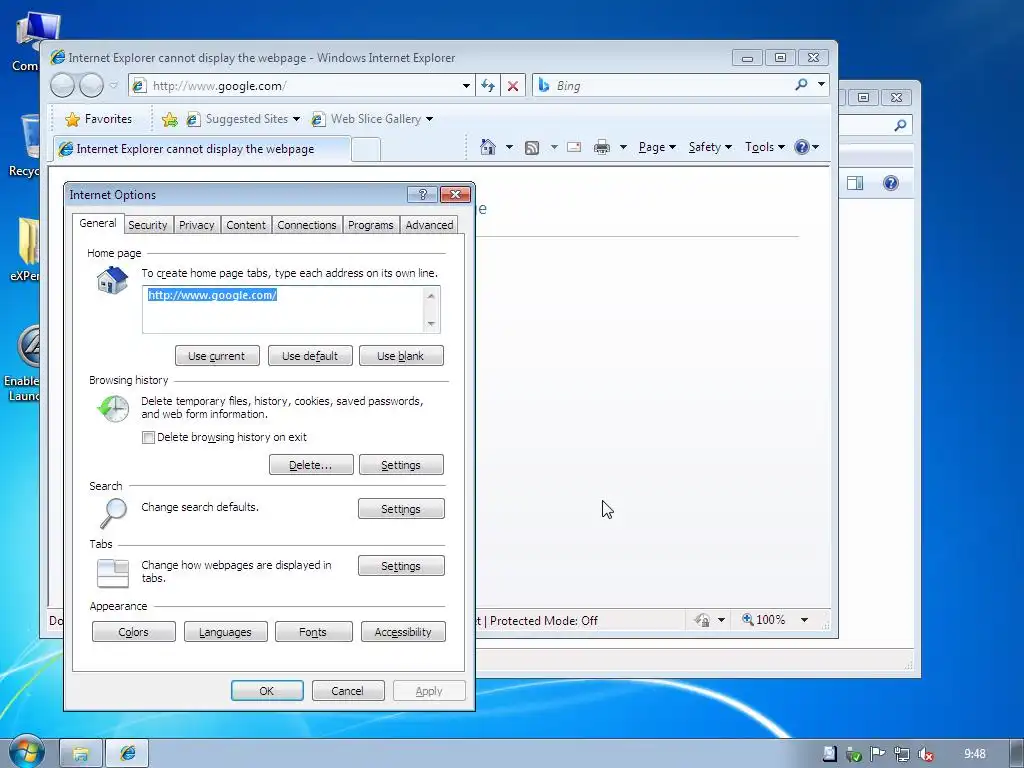The height and width of the screenshot is (768, 1024).
Task: Switch to the Security tab
Action: 148,225
